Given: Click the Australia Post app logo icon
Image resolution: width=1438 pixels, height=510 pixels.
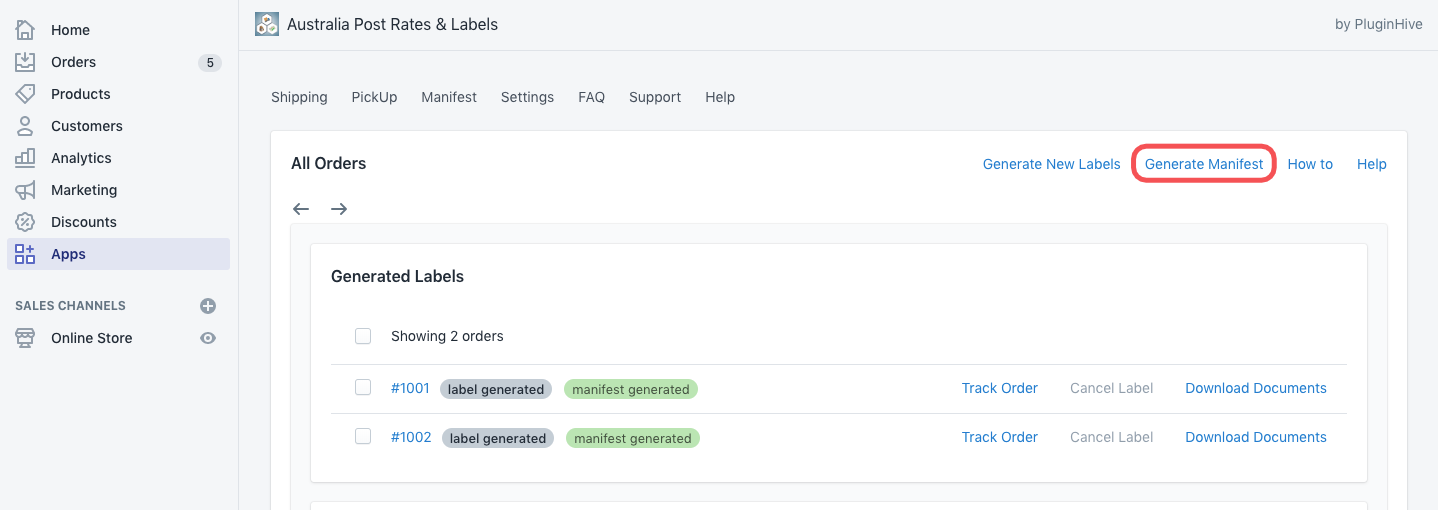Looking at the screenshot, I should 266,24.
